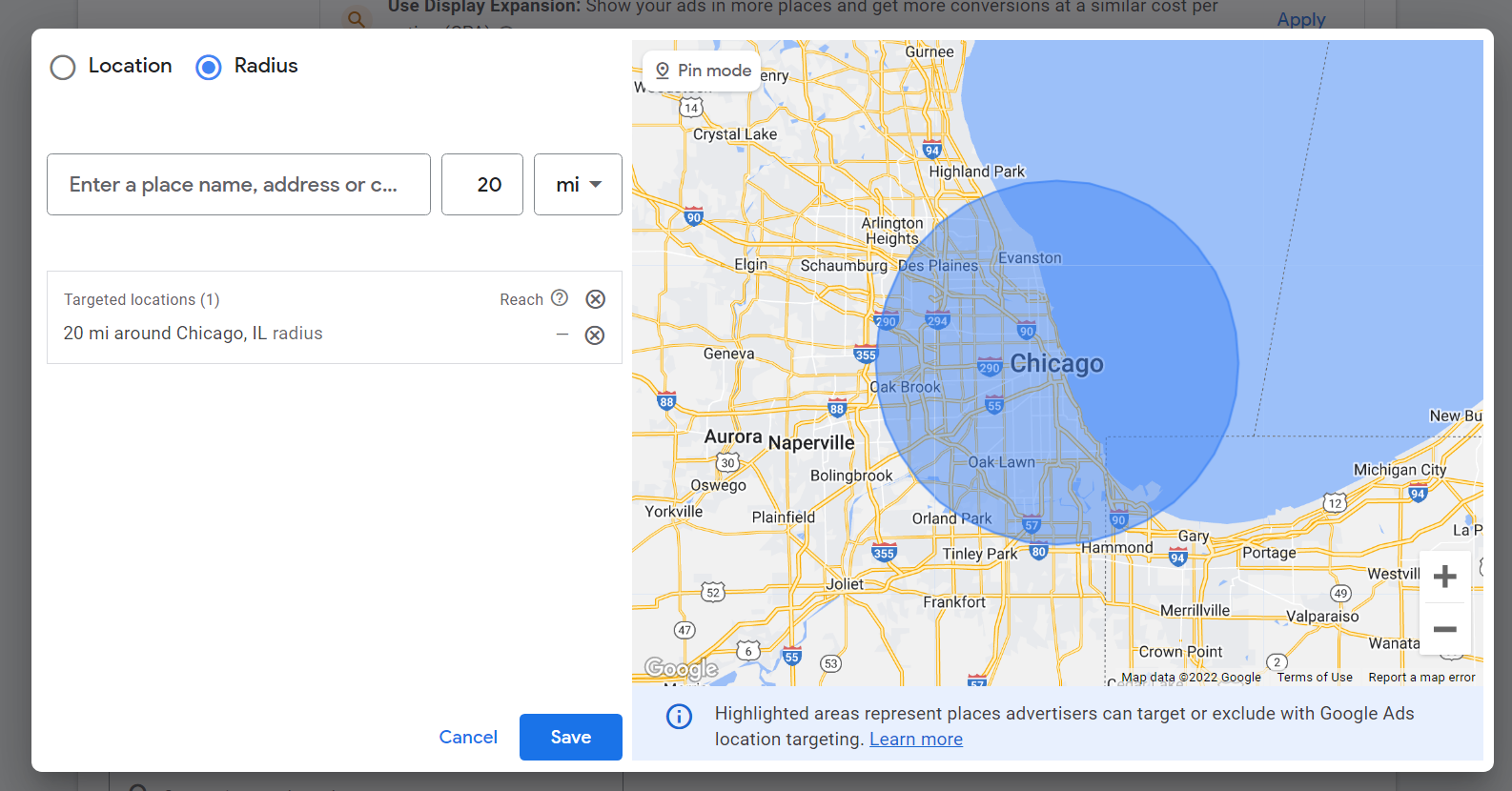Click the radius value field showing 20
This screenshot has height=791, width=1512.
click(x=482, y=185)
